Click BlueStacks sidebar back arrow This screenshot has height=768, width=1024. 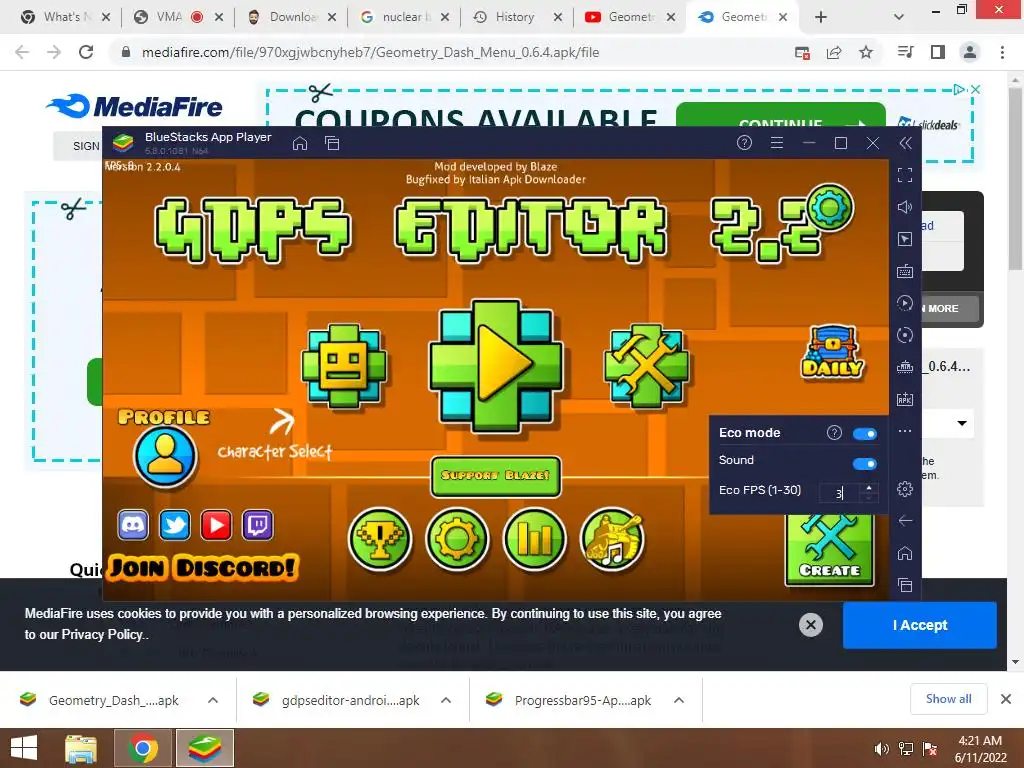point(905,520)
